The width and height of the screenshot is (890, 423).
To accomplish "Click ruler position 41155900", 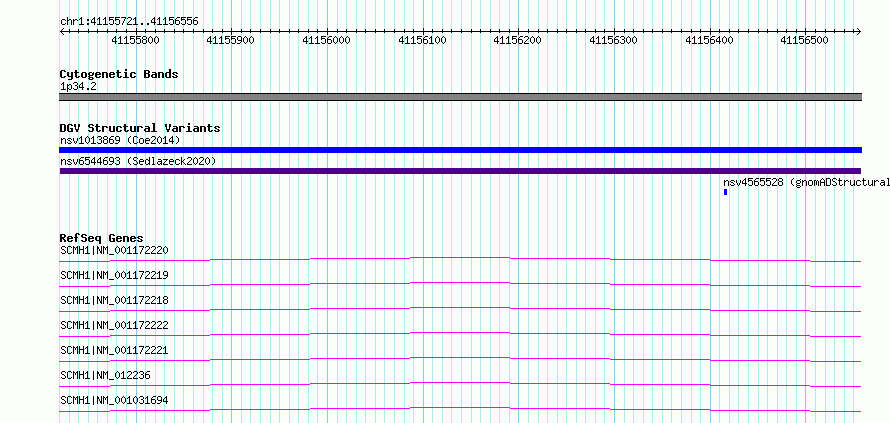I will [230, 40].
